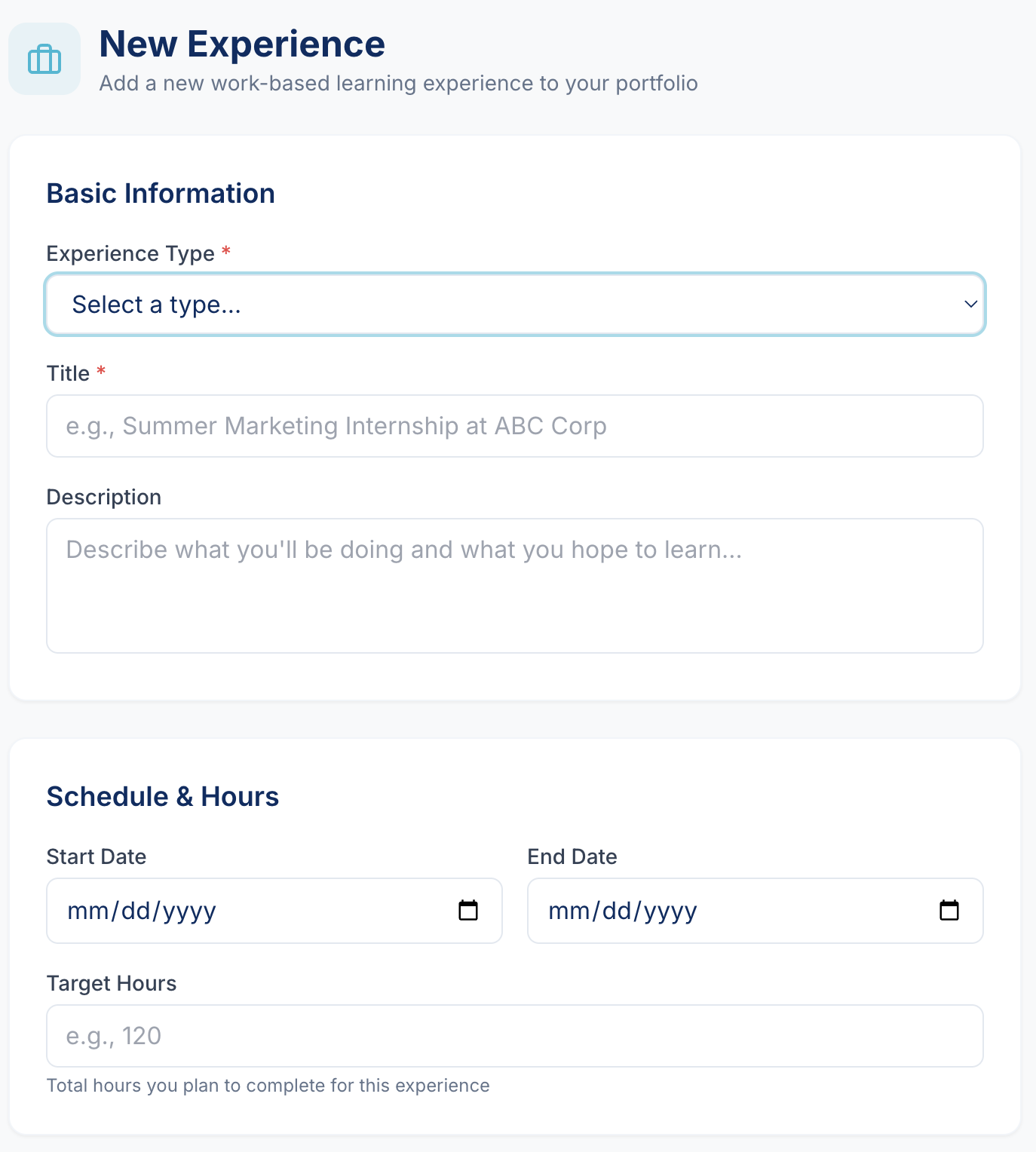This screenshot has height=1152, width=1036.
Task: Open the End Date calendar picker icon
Action: coord(949,910)
